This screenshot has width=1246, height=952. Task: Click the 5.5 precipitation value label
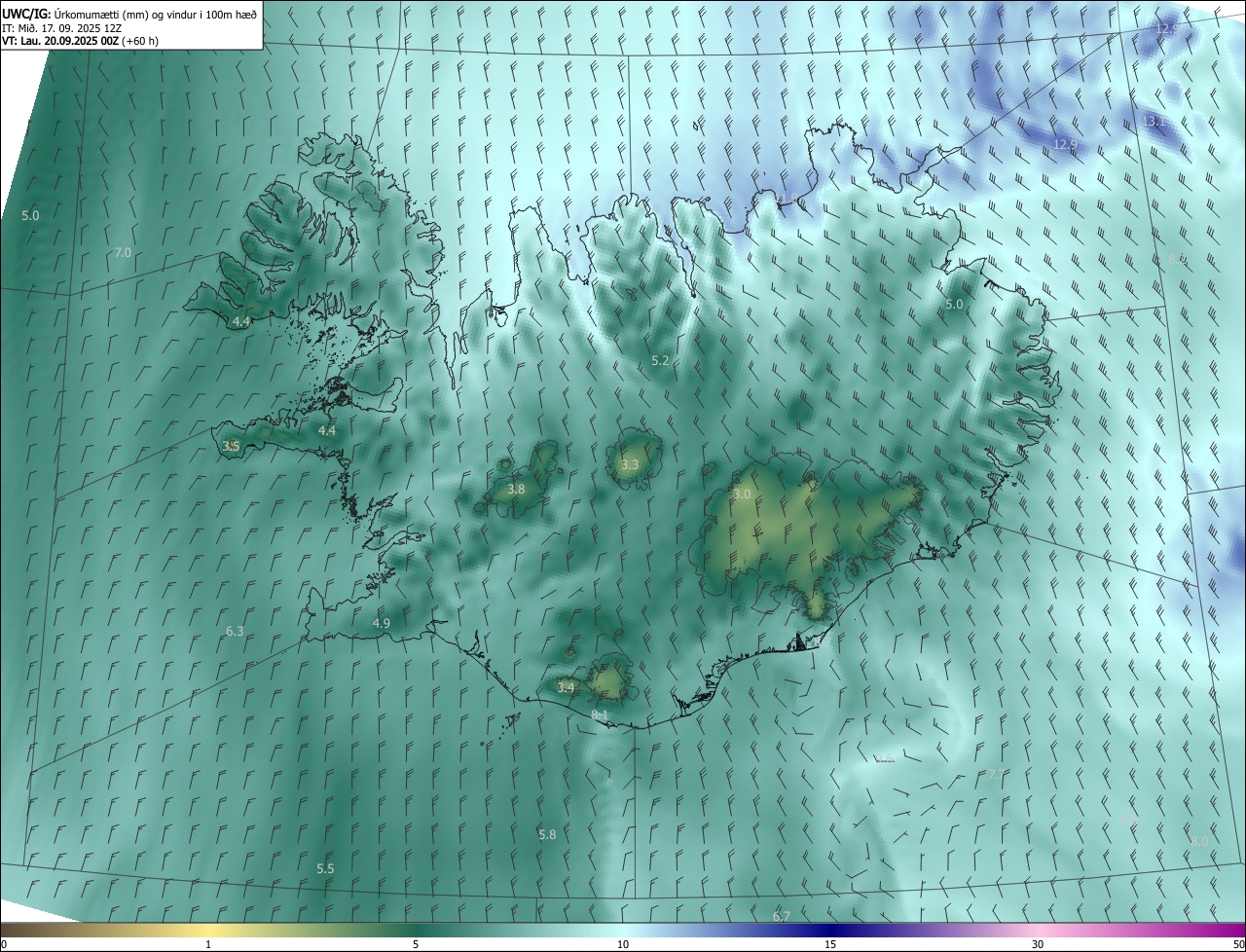325,869
